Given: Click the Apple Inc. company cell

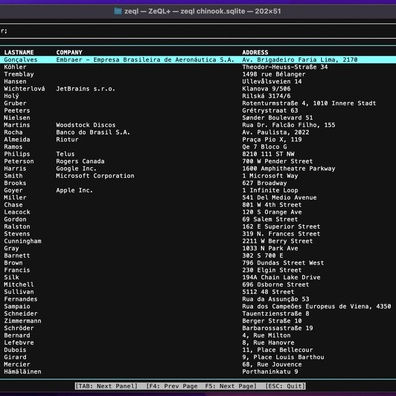Looking at the screenshot, I should point(74,191).
